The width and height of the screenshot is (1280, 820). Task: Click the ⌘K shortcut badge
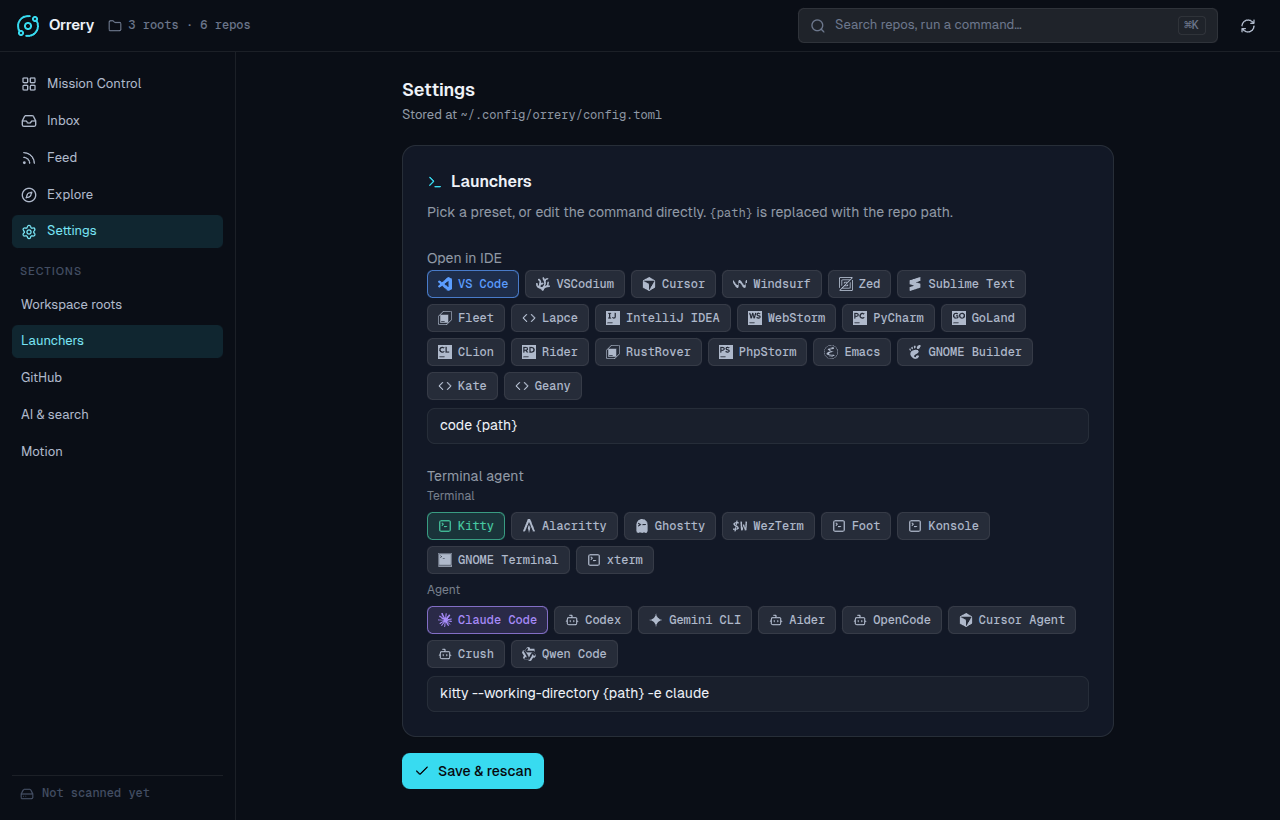(x=1191, y=26)
